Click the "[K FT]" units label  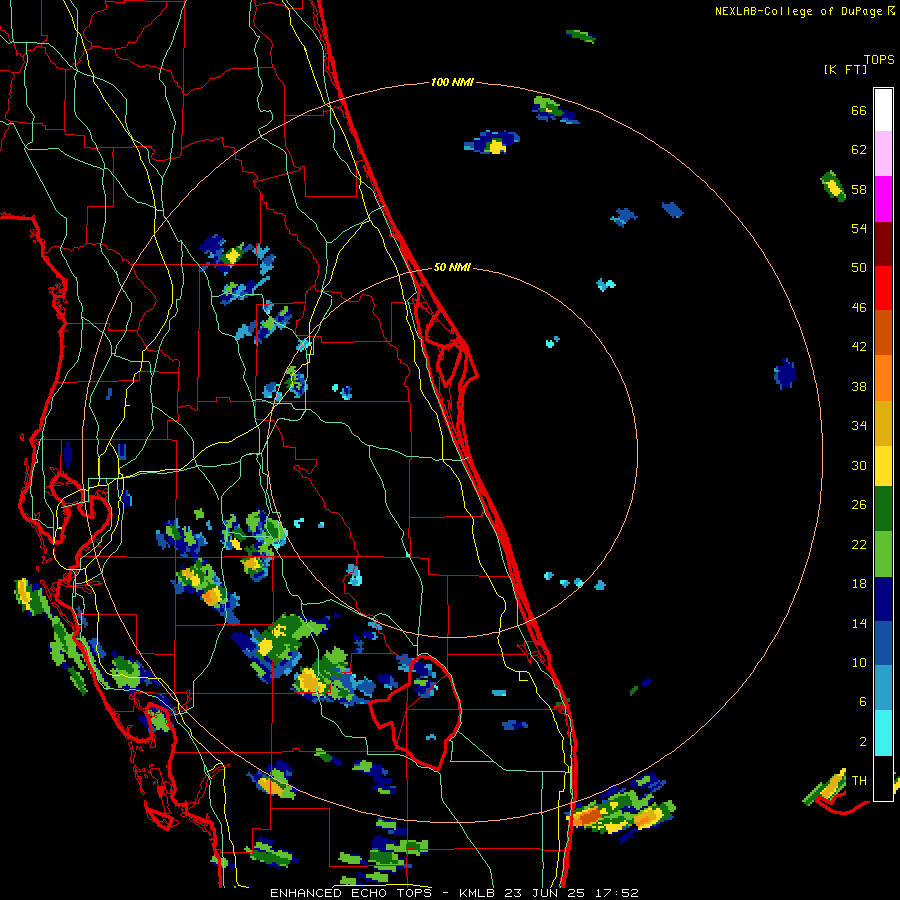(x=845, y=70)
